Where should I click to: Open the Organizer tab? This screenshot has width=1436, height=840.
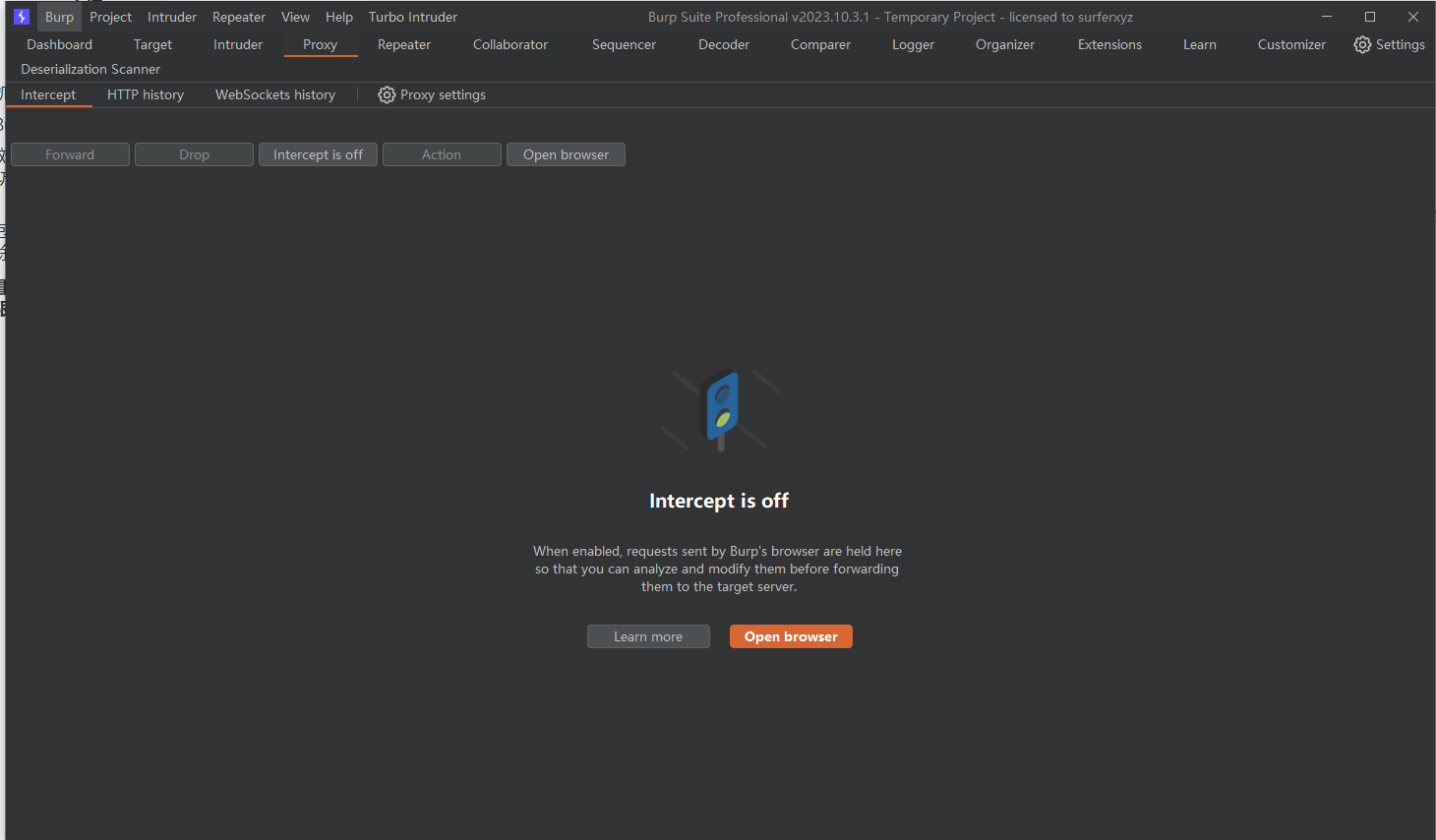pos(1005,44)
